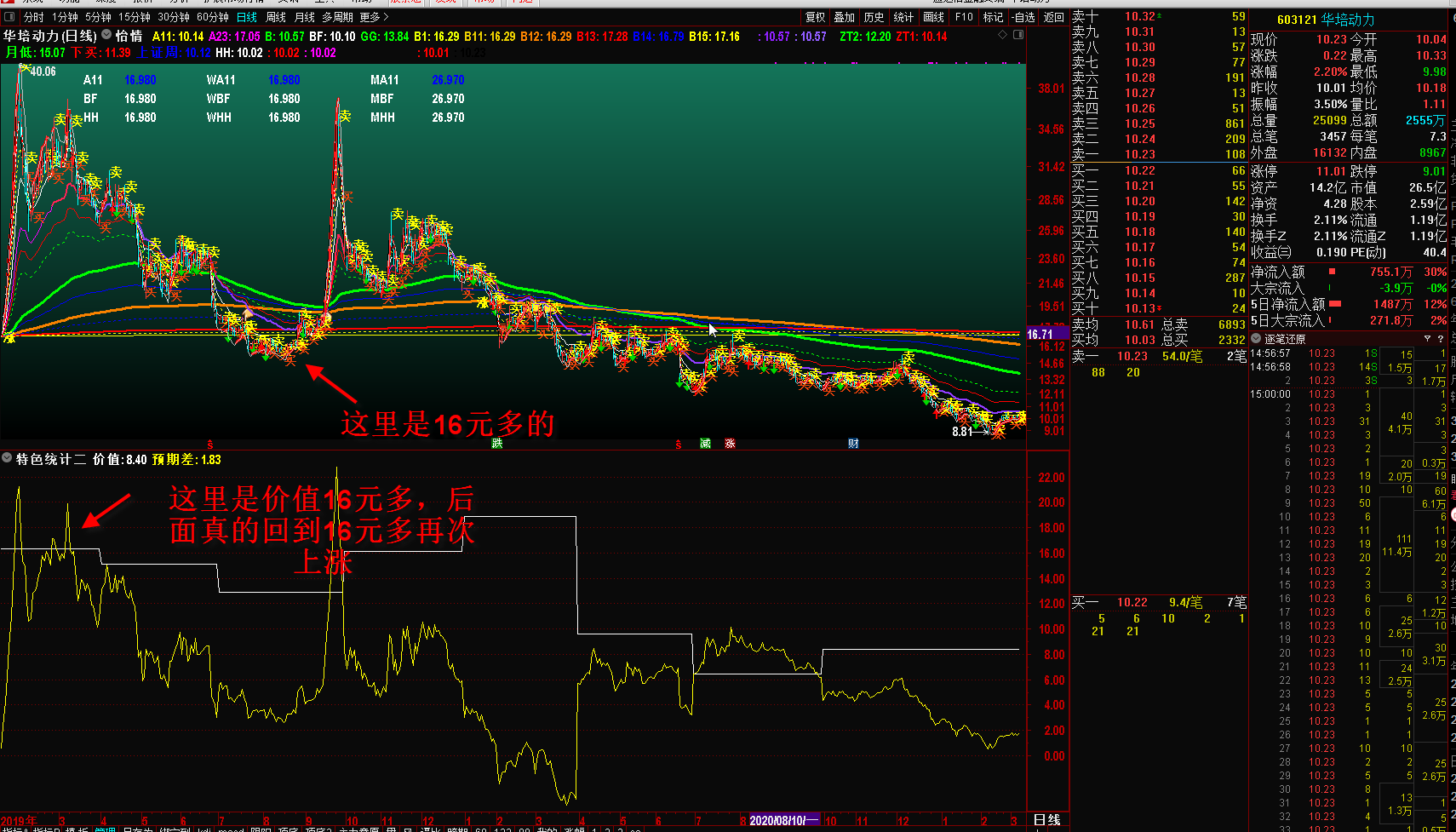
Task: Click the 涨 event marker icon
Action: [x=730, y=444]
